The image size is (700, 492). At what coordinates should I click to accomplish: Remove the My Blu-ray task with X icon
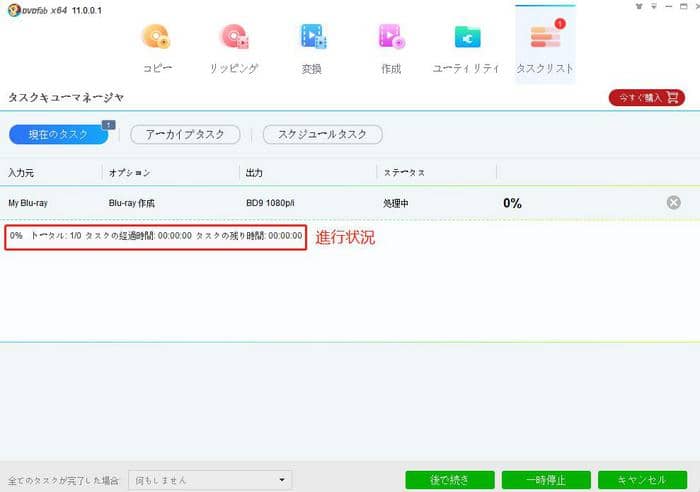point(674,203)
